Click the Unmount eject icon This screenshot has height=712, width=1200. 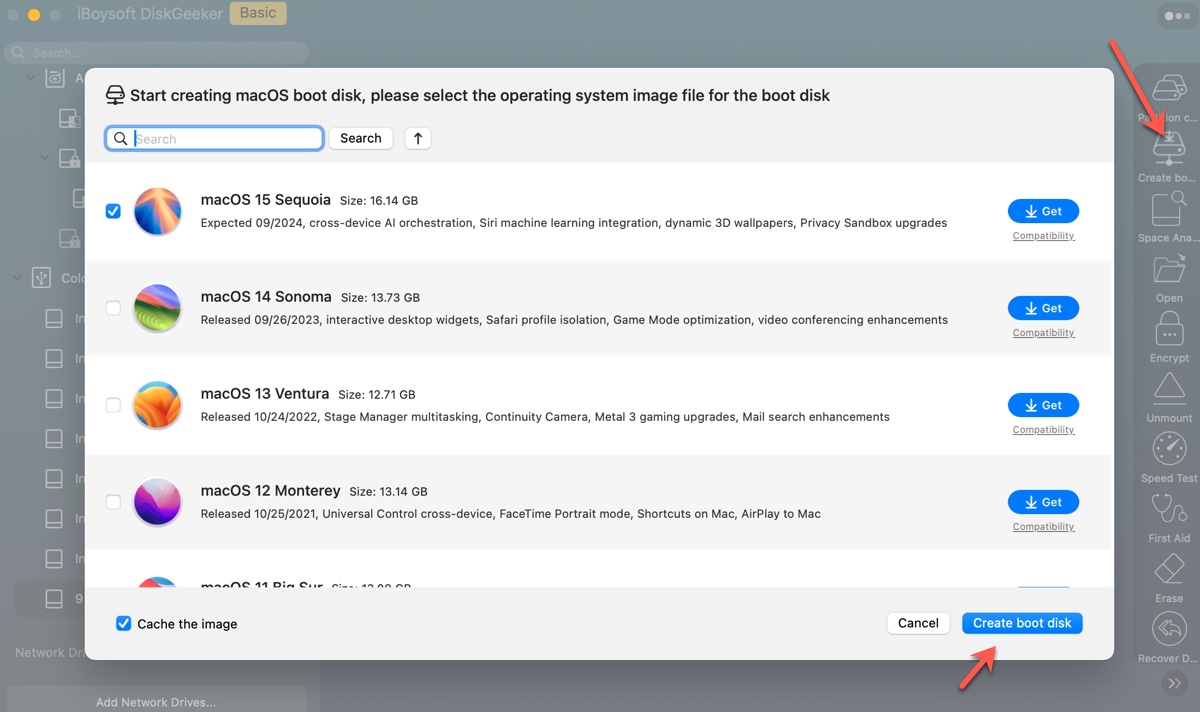pos(1168,391)
